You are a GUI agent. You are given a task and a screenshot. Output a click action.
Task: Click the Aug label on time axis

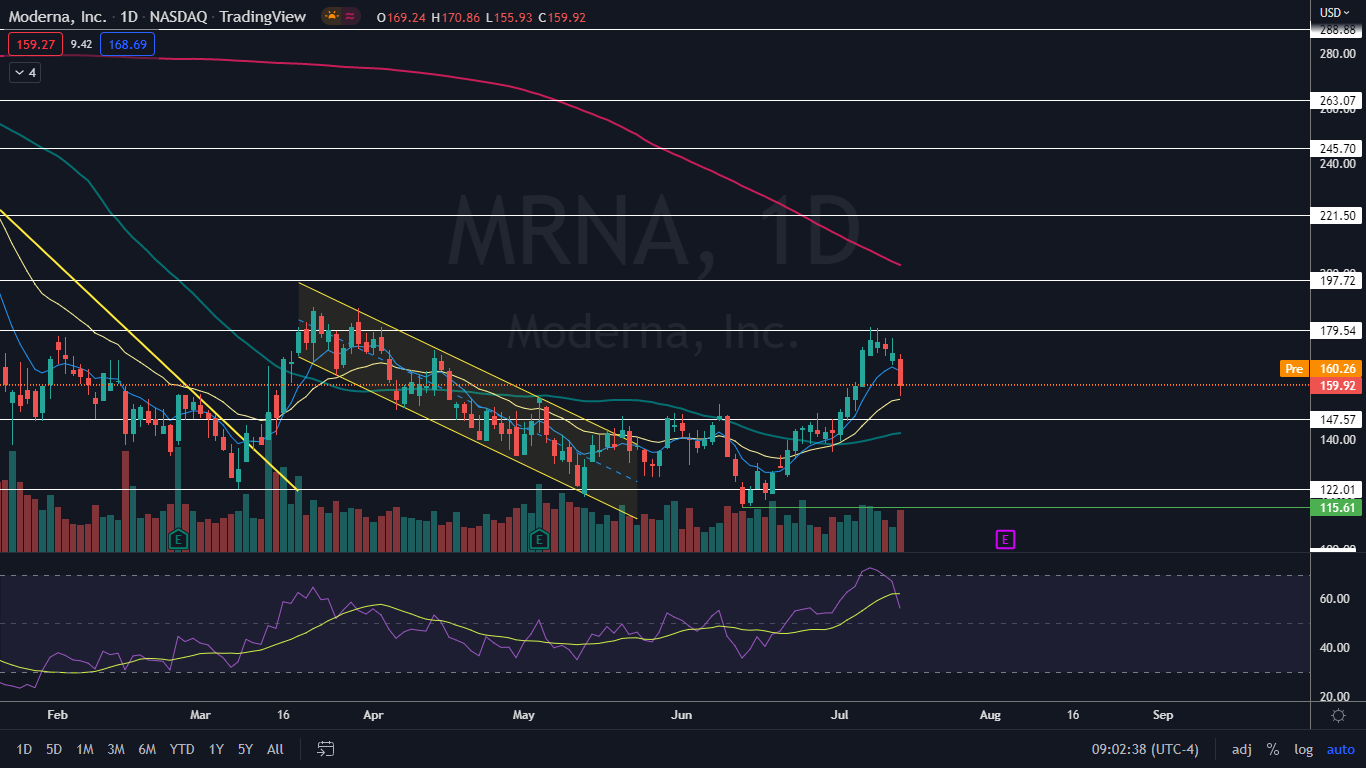pyautogui.click(x=990, y=716)
